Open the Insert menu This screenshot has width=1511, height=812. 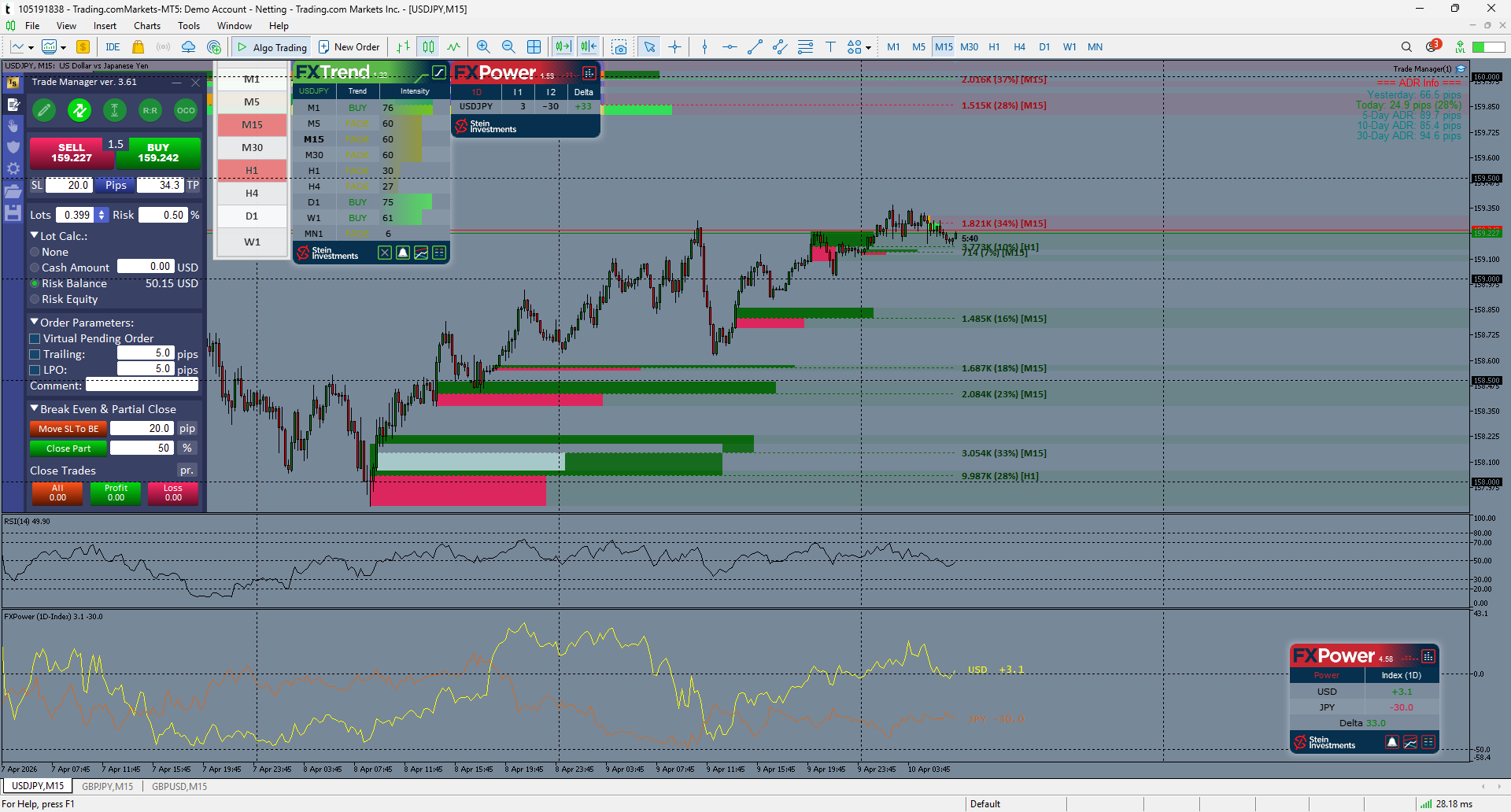105,26
